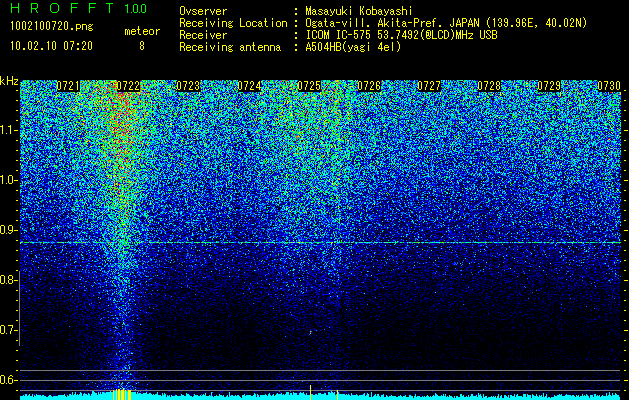The height and width of the screenshot is (400, 629).
Task: Click the yellow meteor detection cluster near 0722
Action: pos(122,394)
